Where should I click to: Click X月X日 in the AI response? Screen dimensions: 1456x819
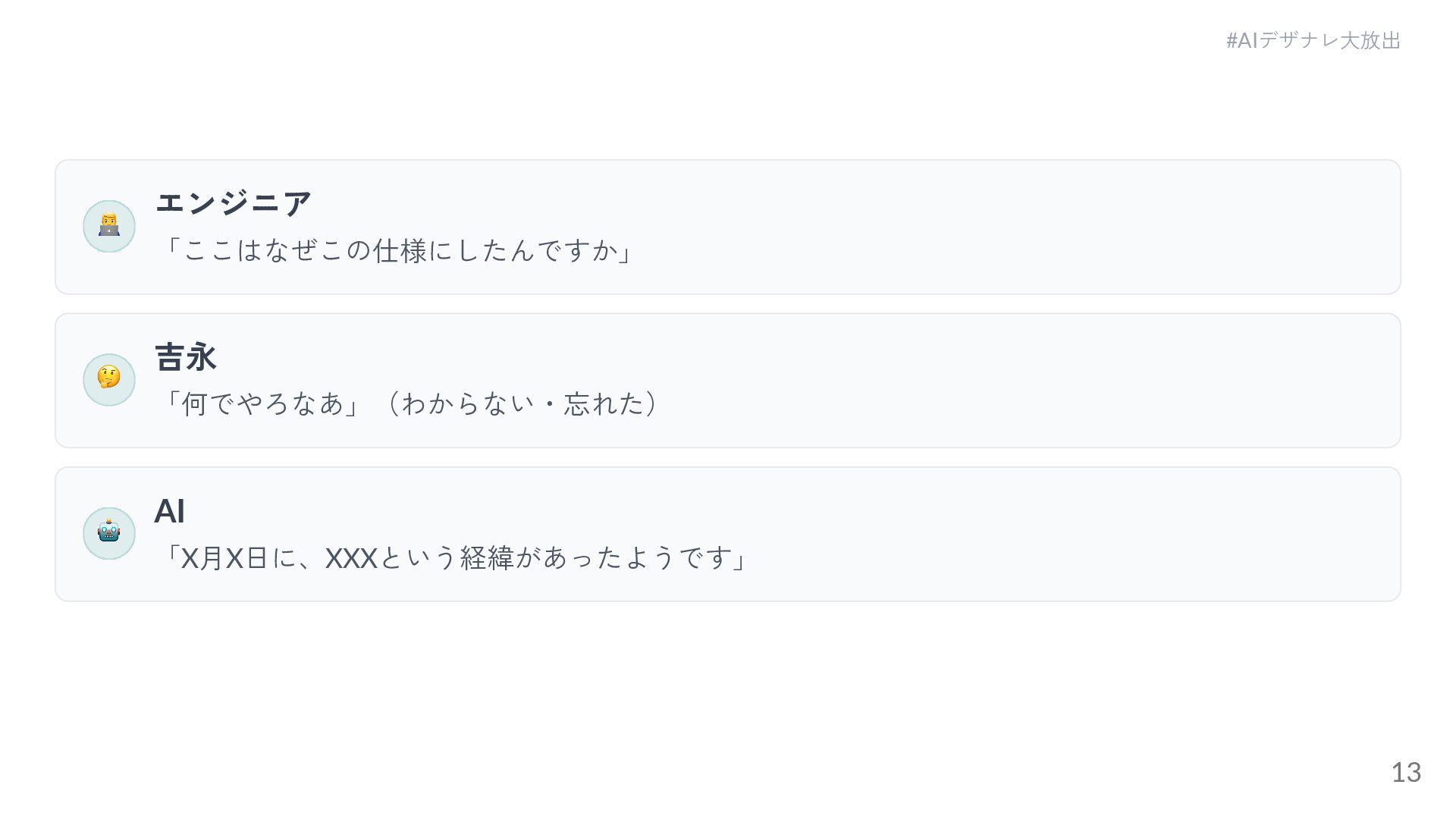click(x=224, y=558)
